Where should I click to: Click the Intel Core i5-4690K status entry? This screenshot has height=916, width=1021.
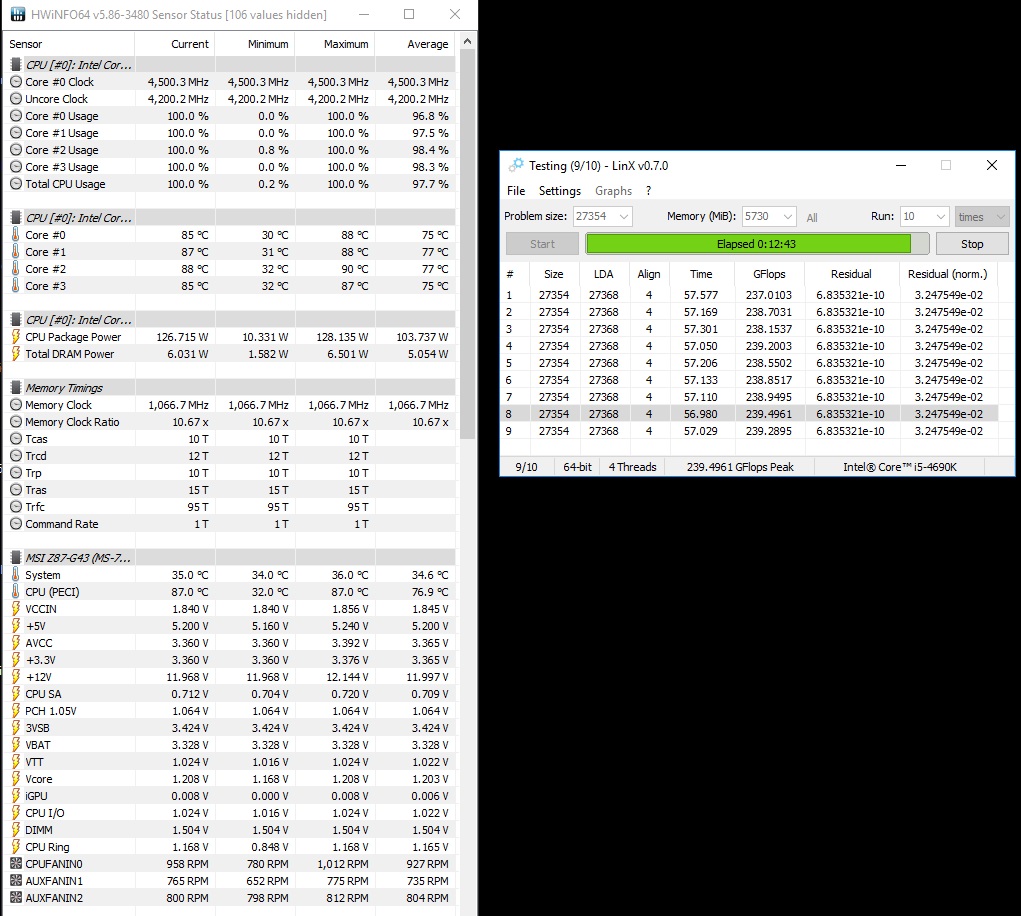pos(900,467)
